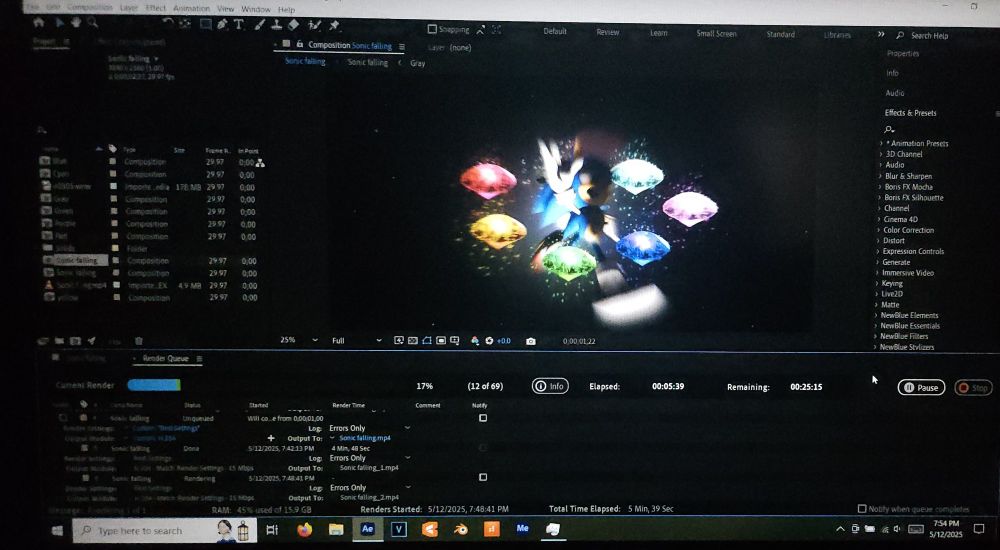Toggle the Snapping checkbox
This screenshot has width=1000, height=550.
[432, 29]
